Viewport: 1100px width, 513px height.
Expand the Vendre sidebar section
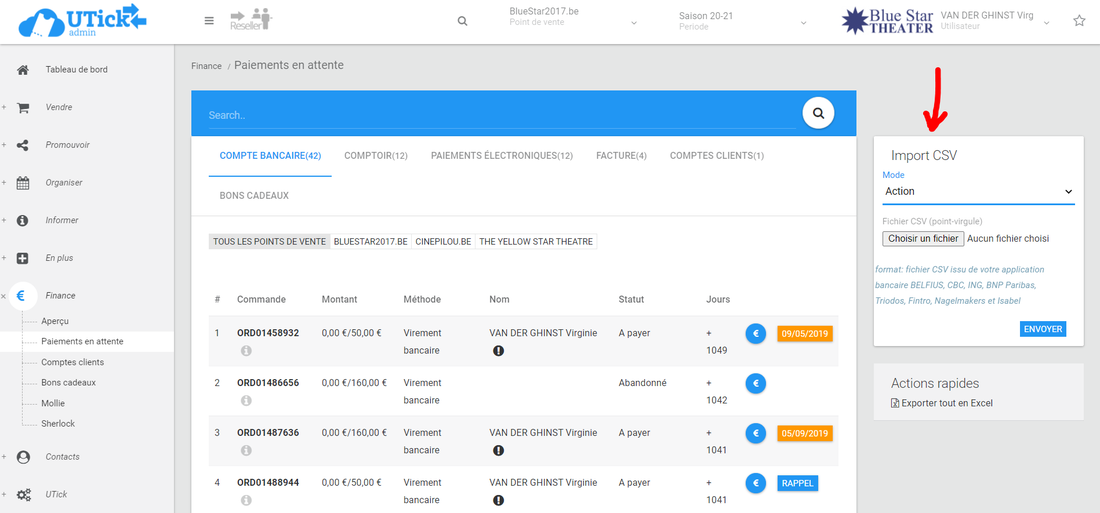(x=58, y=107)
